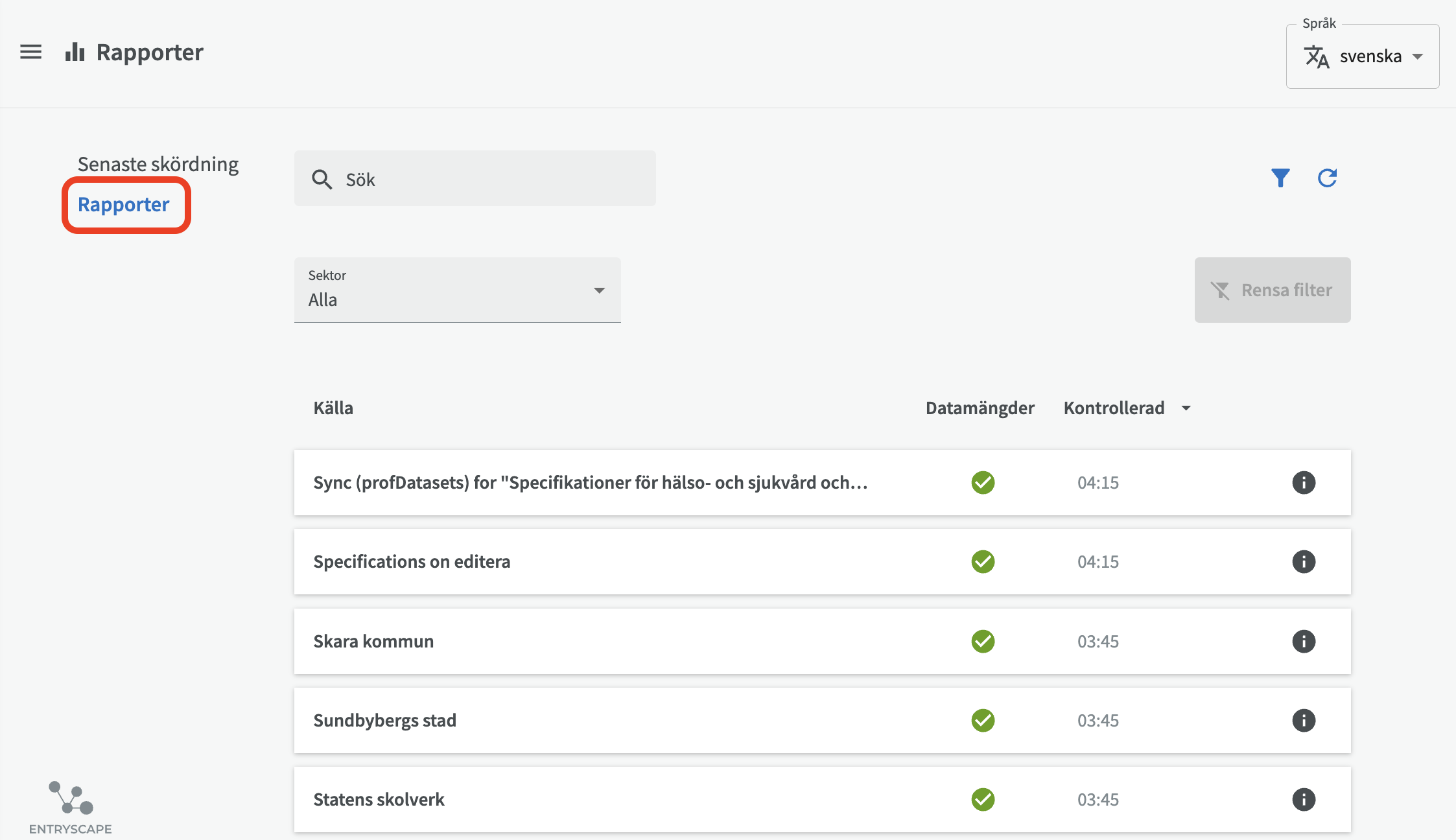The height and width of the screenshot is (840, 1456).
Task: Sort by Kontrollerad column arrow
Action: tap(1186, 408)
